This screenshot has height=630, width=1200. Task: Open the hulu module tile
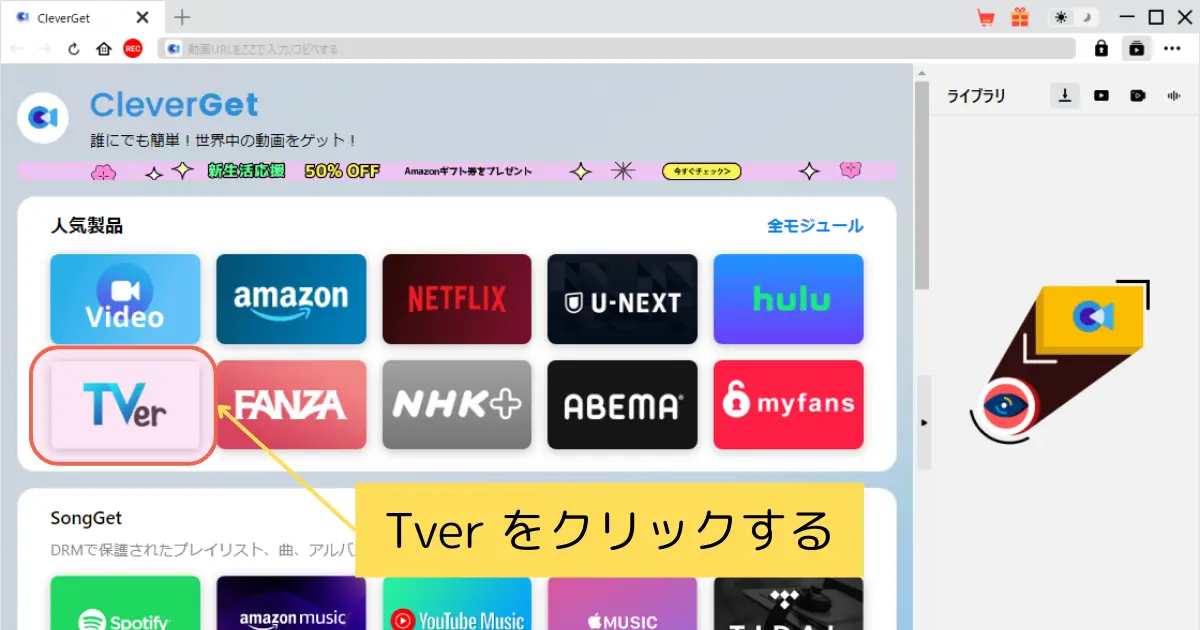pyautogui.click(x=788, y=299)
